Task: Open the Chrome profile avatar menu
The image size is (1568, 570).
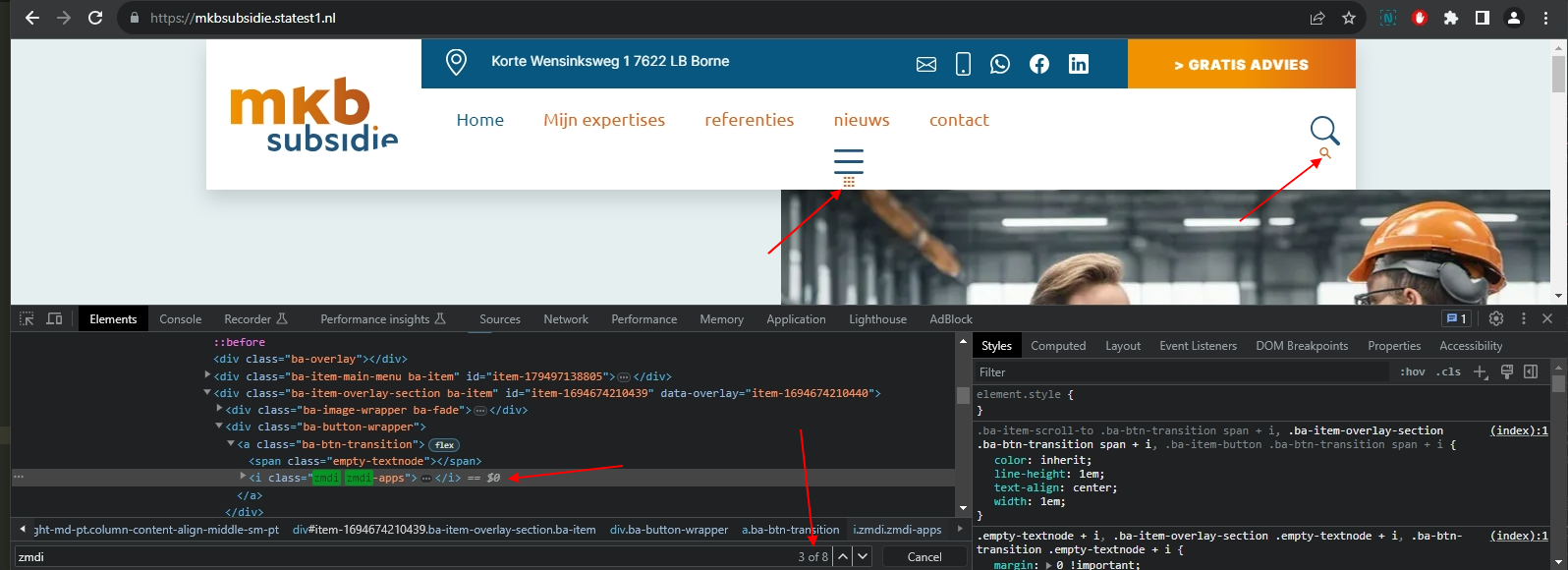Action: pyautogui.click(x=1514, y=18)
